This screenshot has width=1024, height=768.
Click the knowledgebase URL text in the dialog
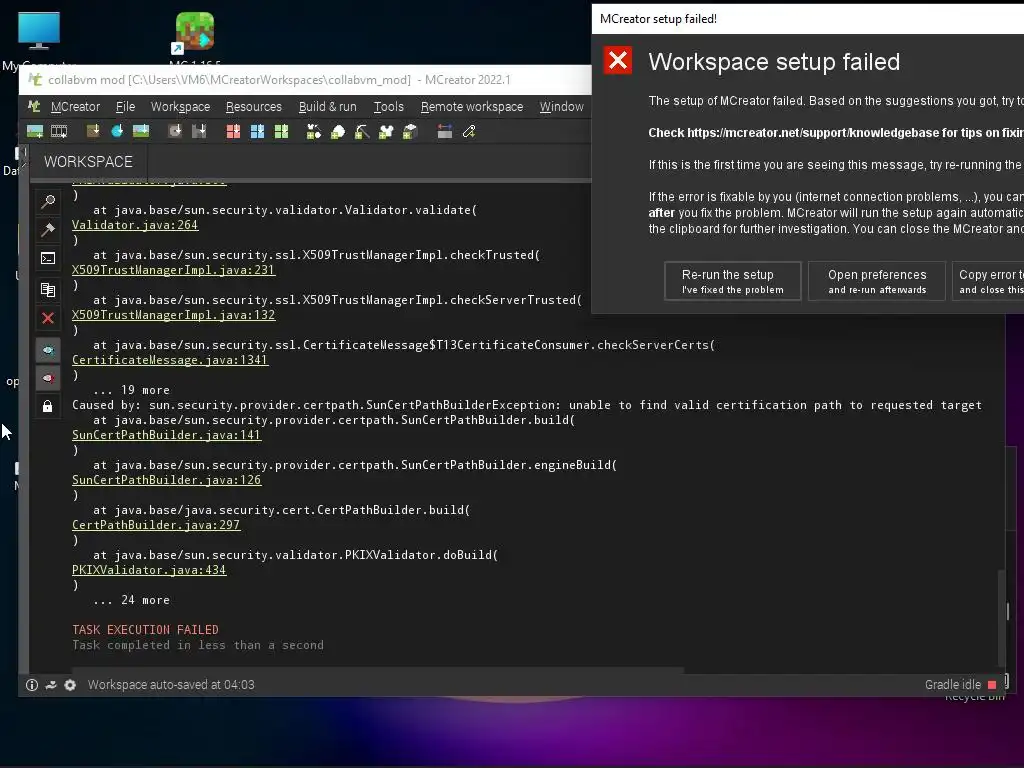click(x=812, y=133)
